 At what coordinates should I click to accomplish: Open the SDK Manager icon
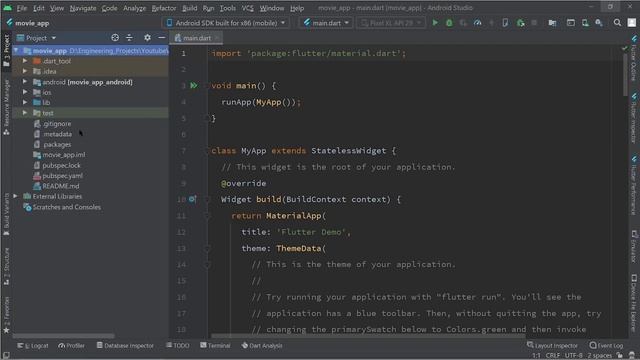[599, 23]
